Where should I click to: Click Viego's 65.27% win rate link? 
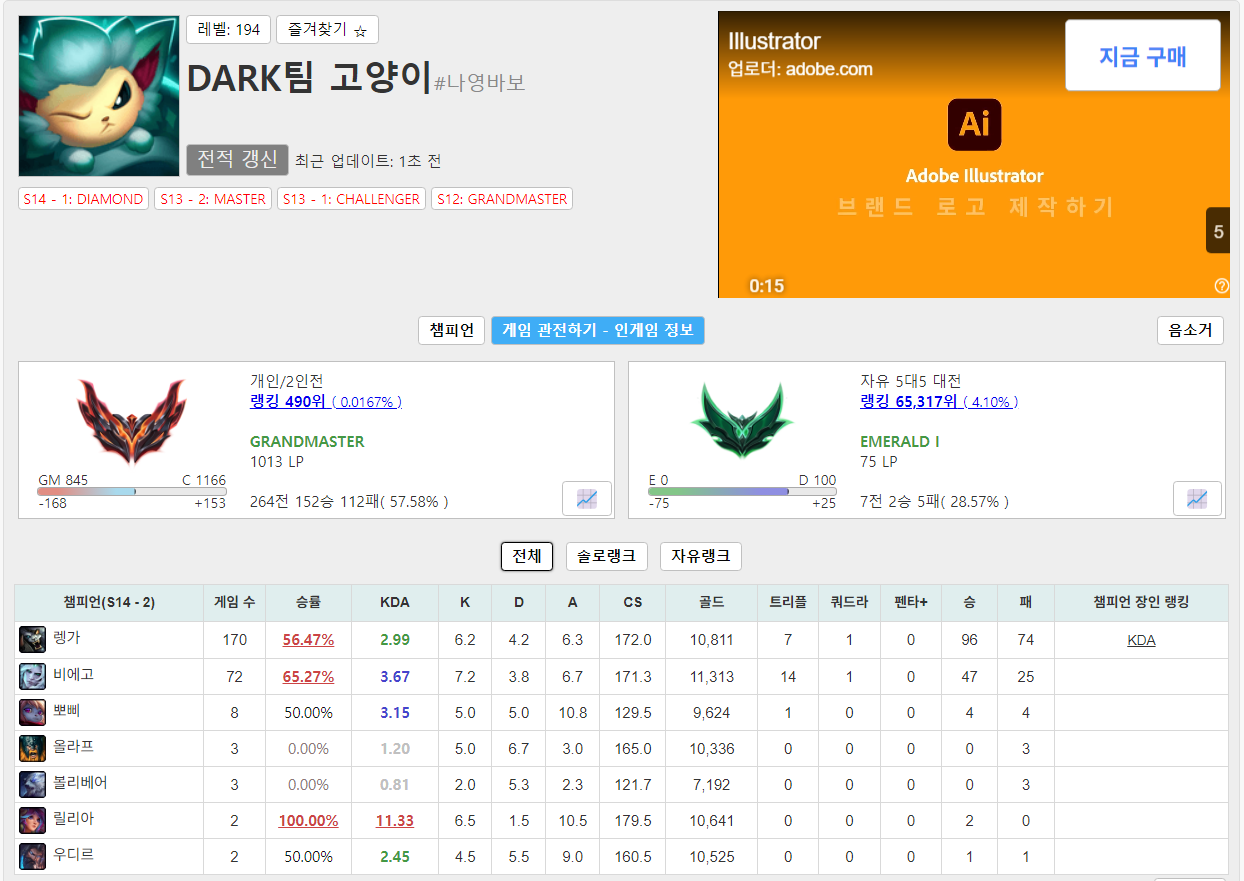[308, 676]
